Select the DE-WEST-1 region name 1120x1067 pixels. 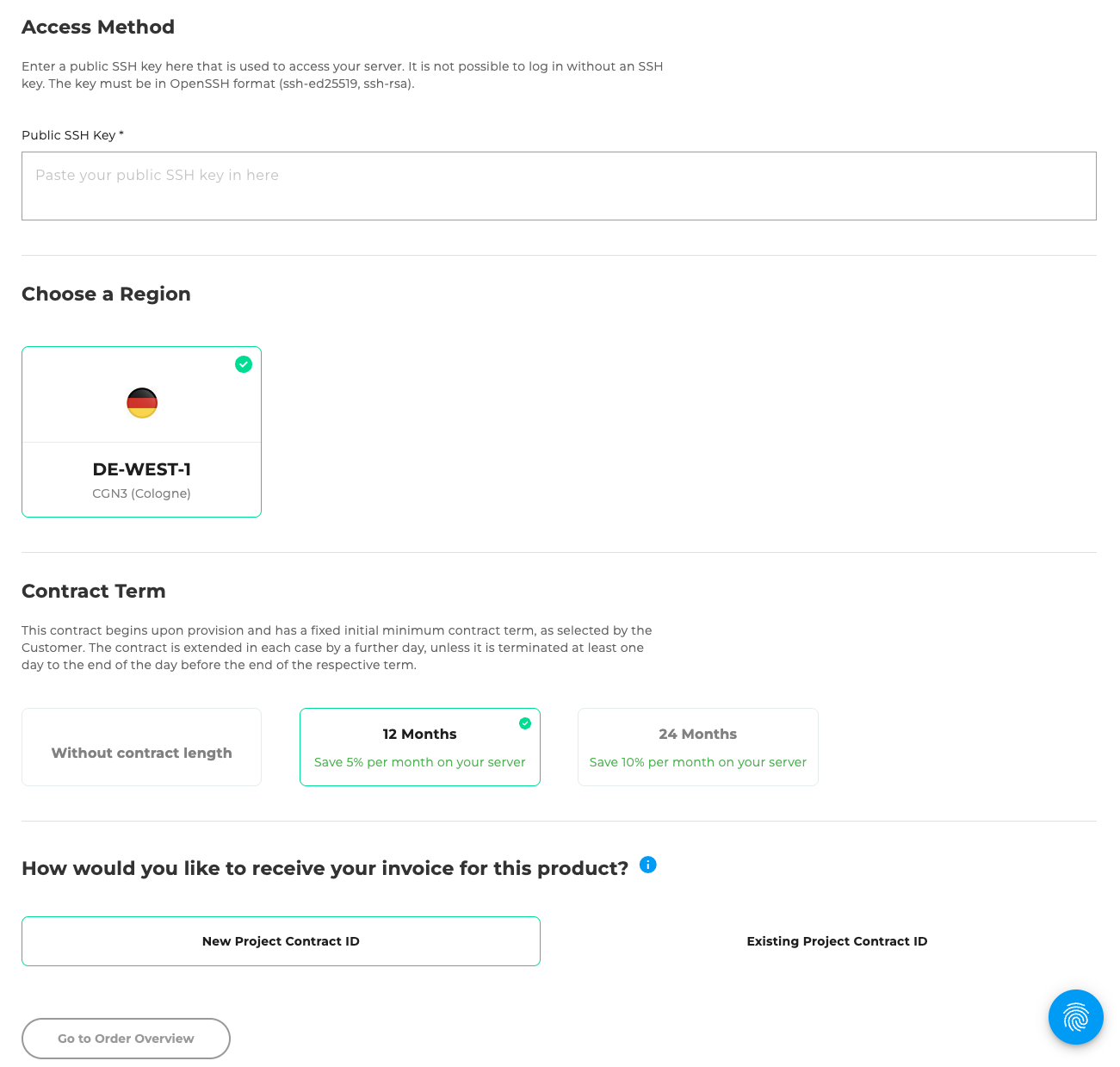(x=142, y=469)
